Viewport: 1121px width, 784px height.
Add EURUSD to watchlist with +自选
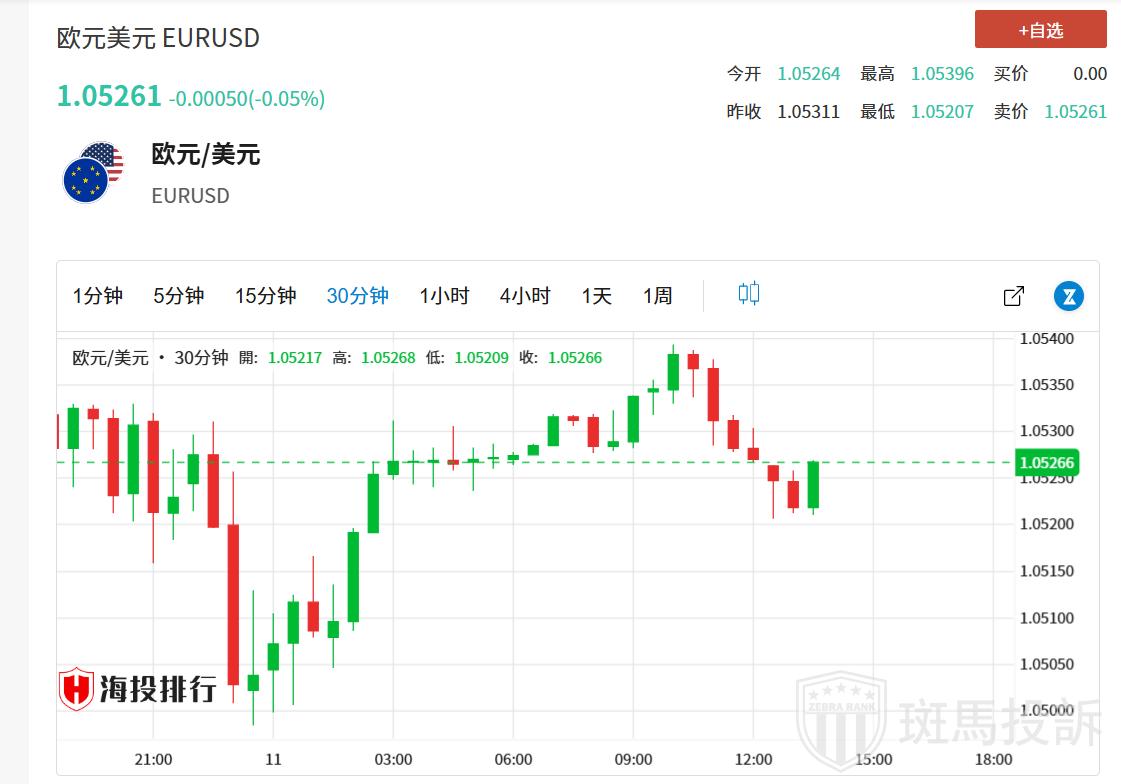pyautogui.click(x=1040, y=30)
